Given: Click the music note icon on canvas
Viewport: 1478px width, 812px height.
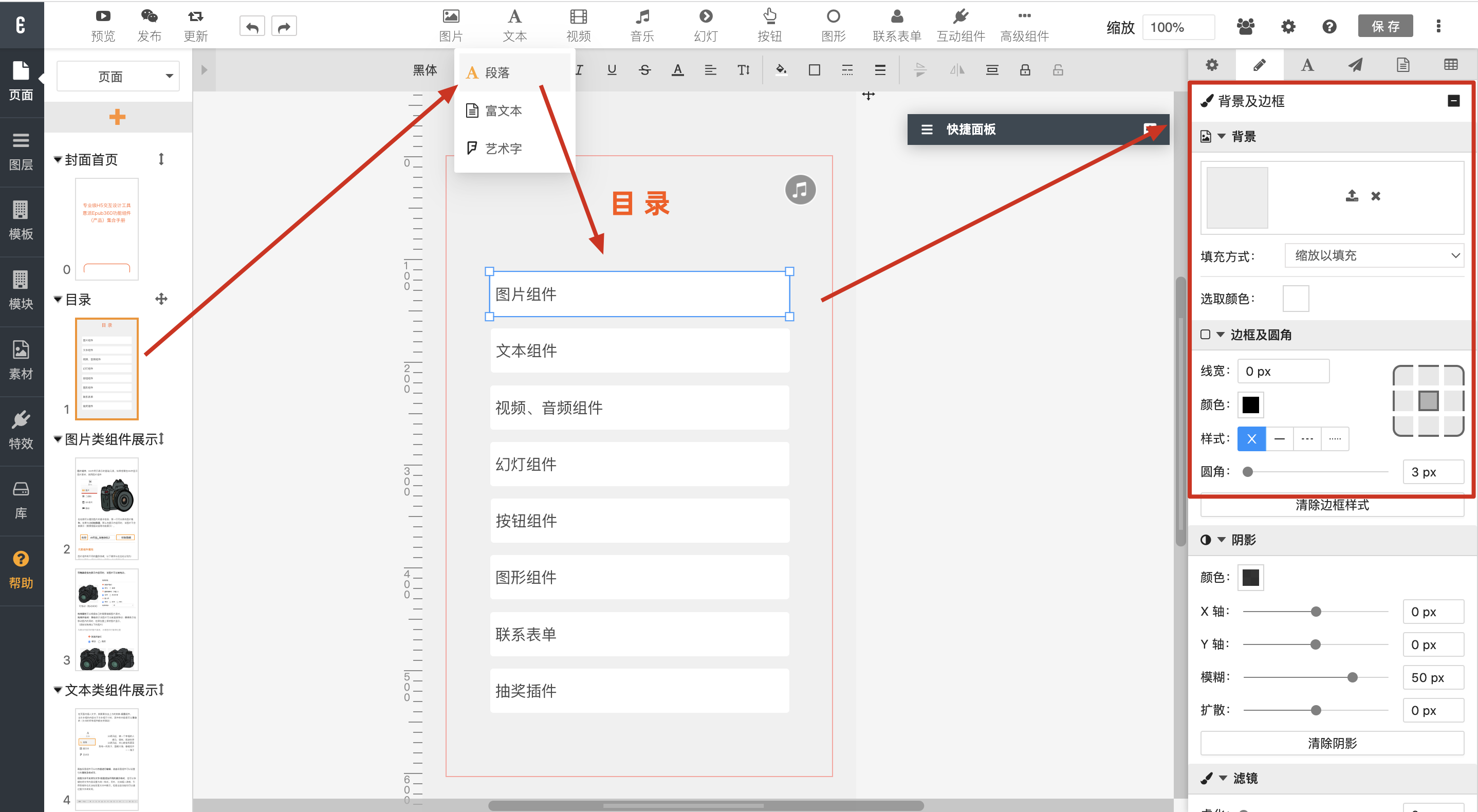Looking at the screenshot, I should point(800,190).
